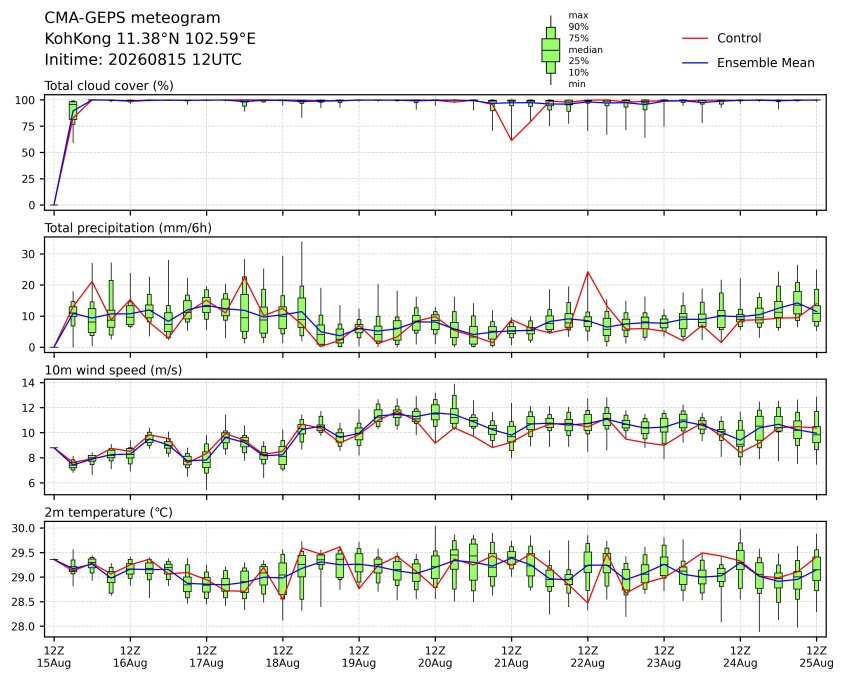Click the '90%' label in boxplot legend

(x=578, y=27)
